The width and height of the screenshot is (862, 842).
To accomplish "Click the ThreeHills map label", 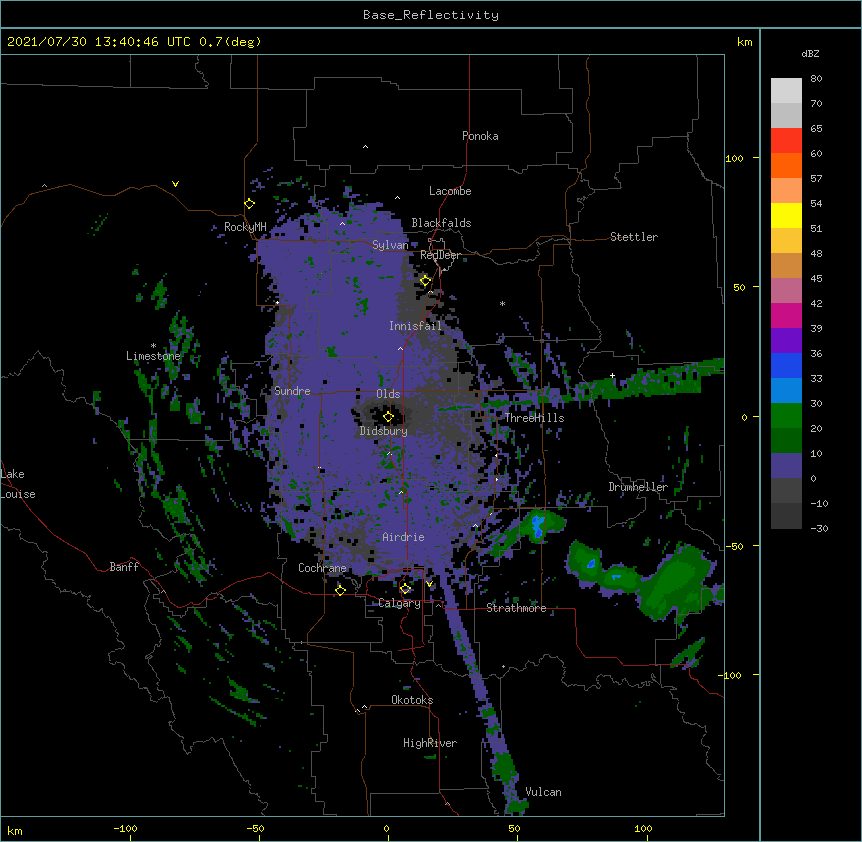I will click(534, 418).
